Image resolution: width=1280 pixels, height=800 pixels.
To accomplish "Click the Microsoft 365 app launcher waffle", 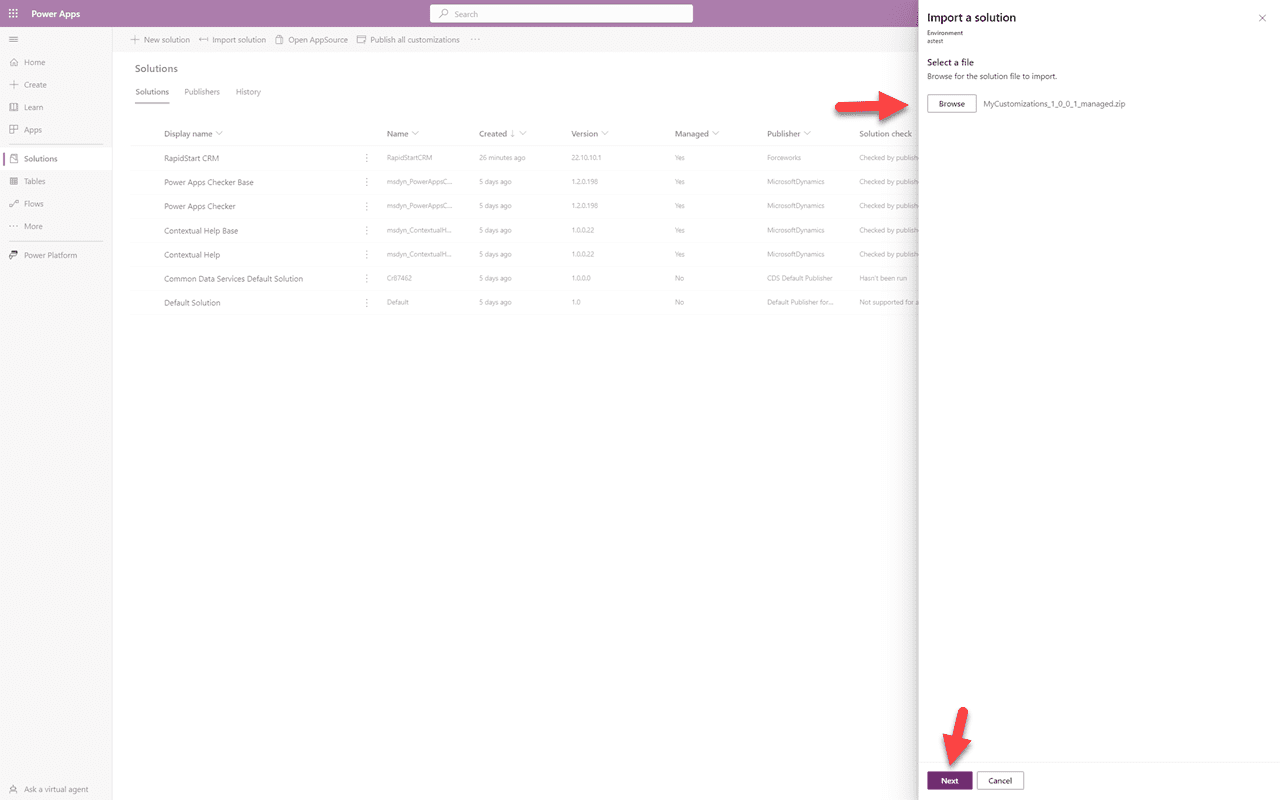I will pos(13,13).
